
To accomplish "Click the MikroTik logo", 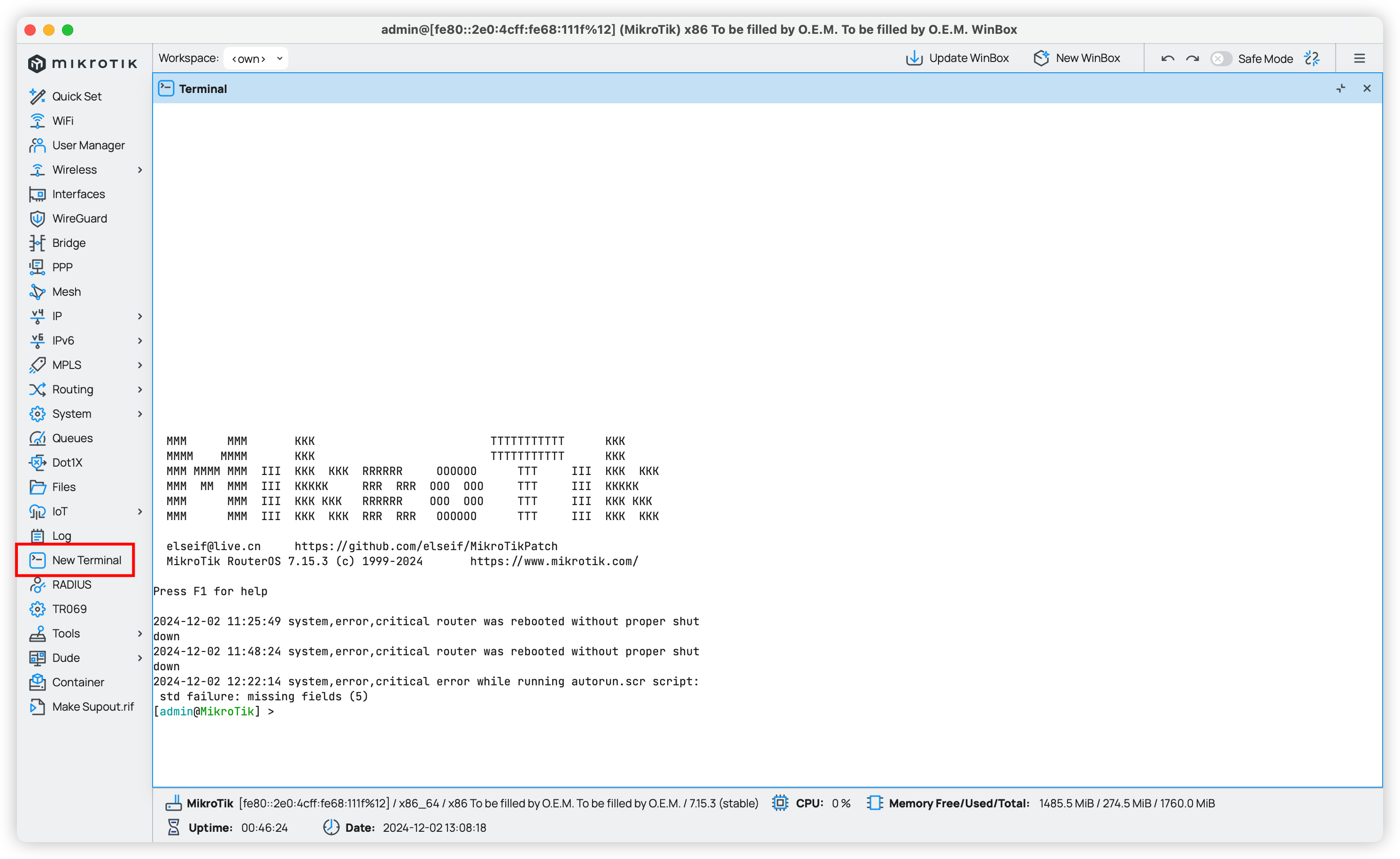I will (x=83, y=63).
